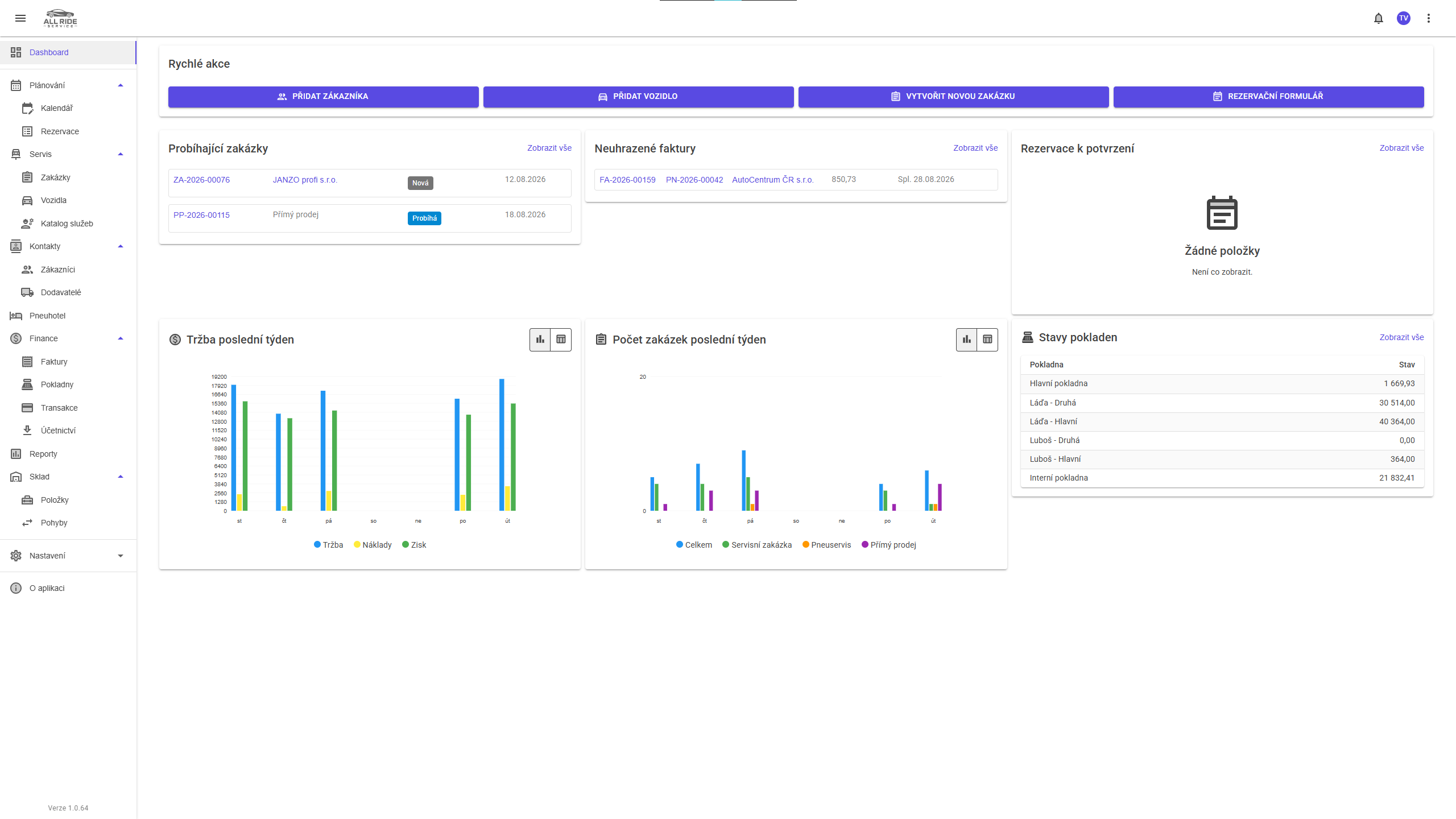Toggle the Náklady series in legend
Viewport: 1456px width, 819px height.
click(373, 545)
